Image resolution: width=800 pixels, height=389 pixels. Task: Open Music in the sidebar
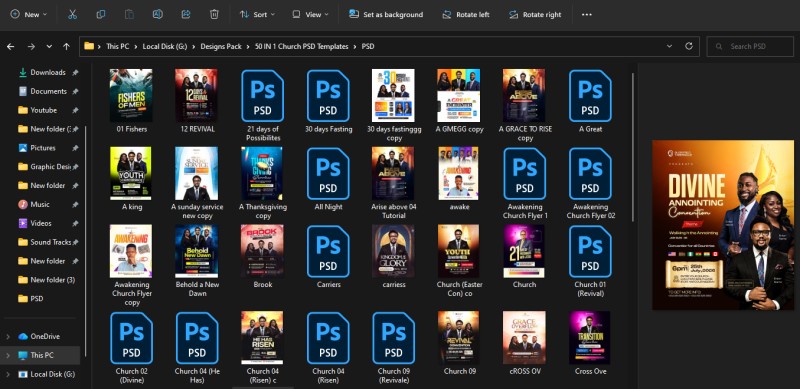pyautogui.click(x=40, y=204)
